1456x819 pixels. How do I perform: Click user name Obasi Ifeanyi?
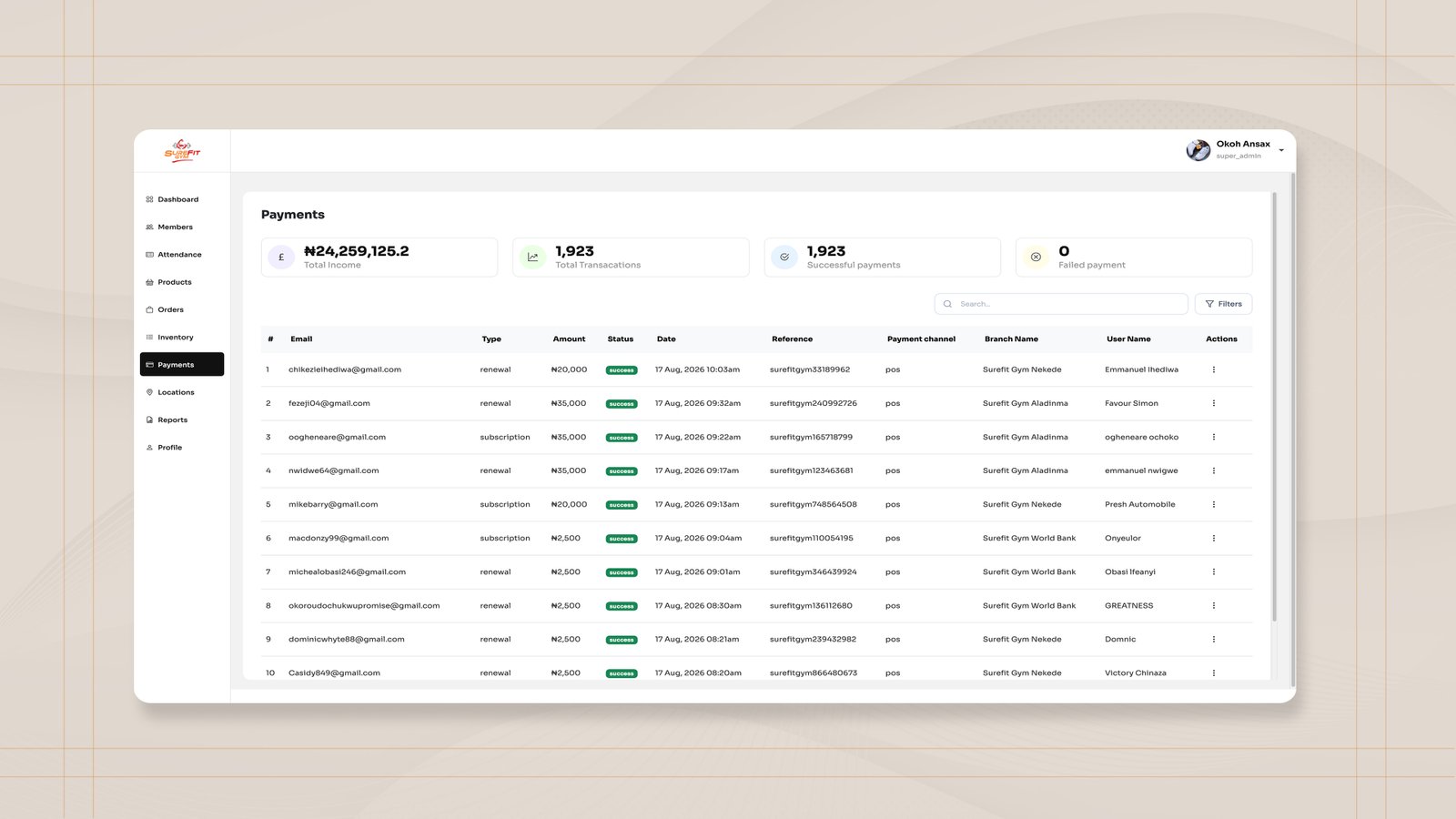tap(1130, 571)
